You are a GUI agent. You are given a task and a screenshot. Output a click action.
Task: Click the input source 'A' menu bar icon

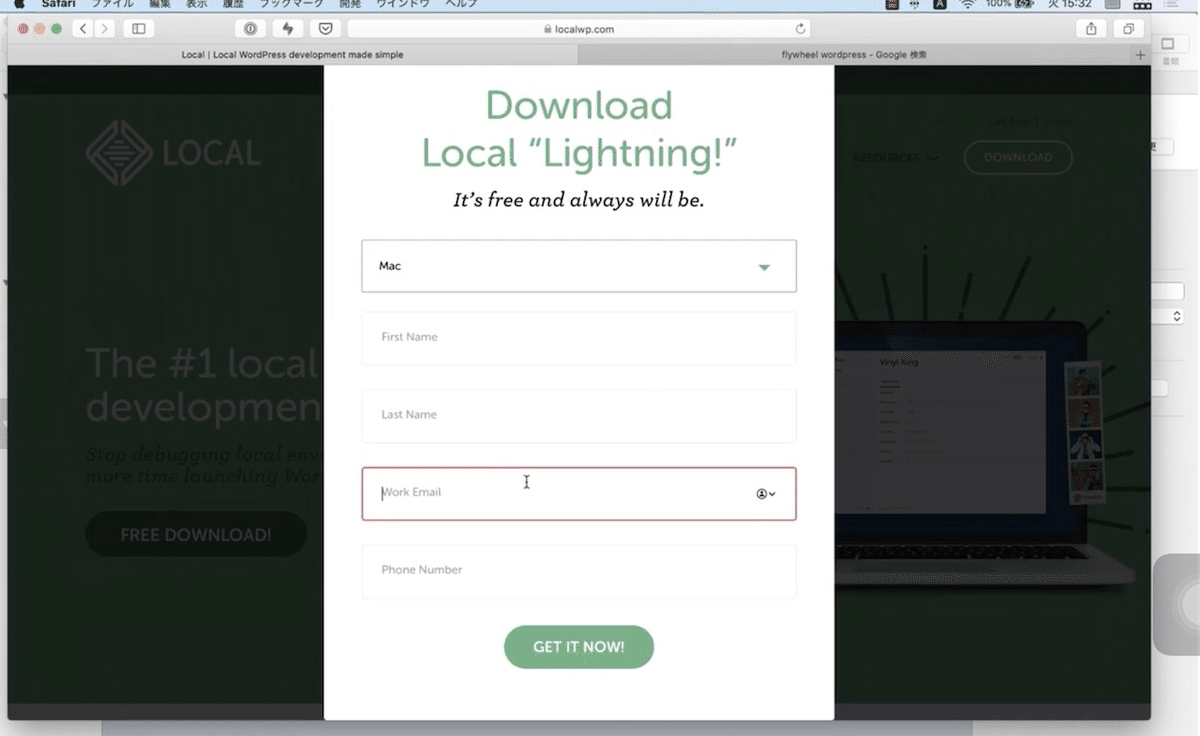coord(940,4)
